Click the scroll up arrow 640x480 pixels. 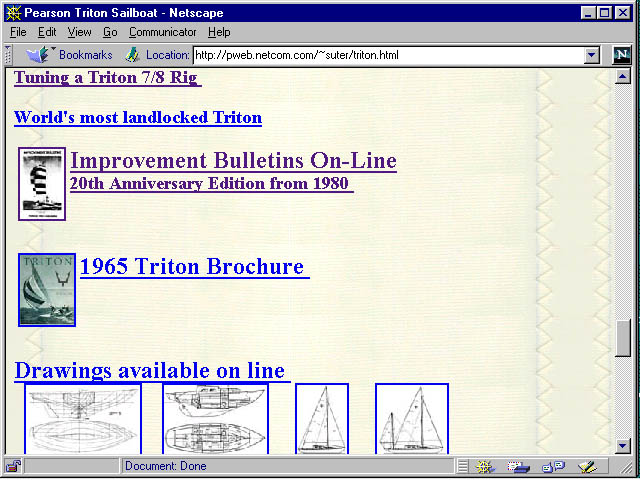622,76
